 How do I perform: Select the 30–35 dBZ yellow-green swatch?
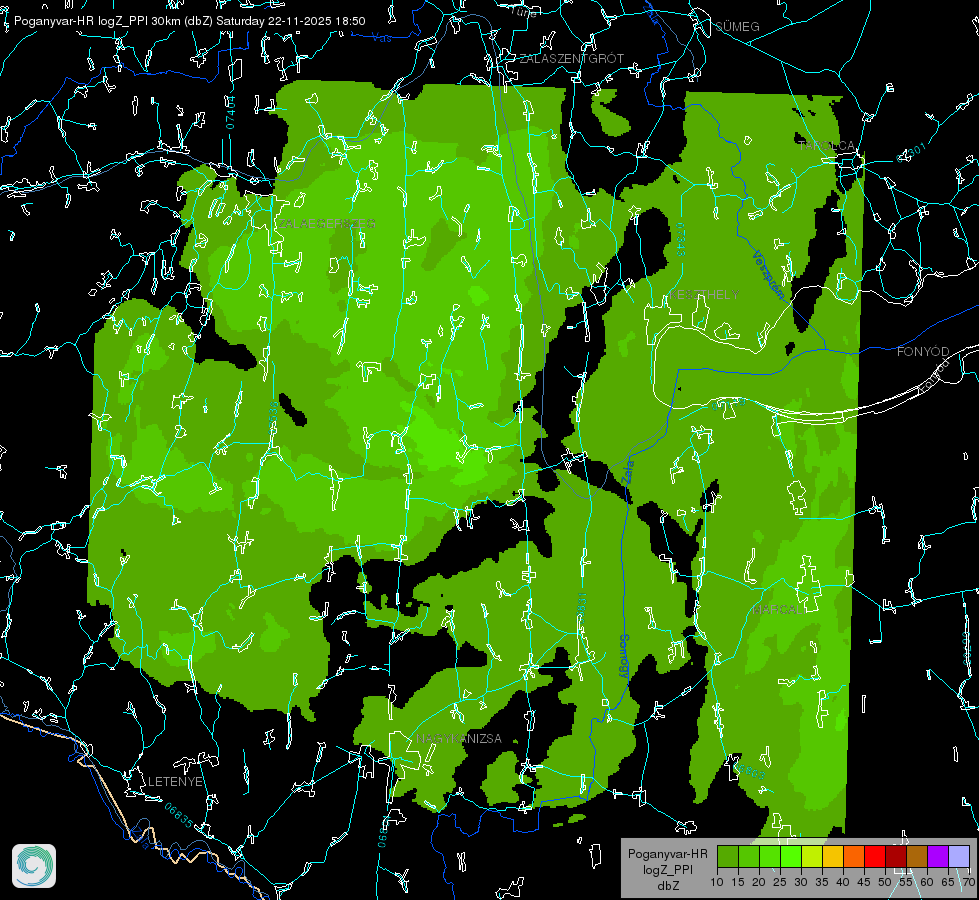pos(812,857)
